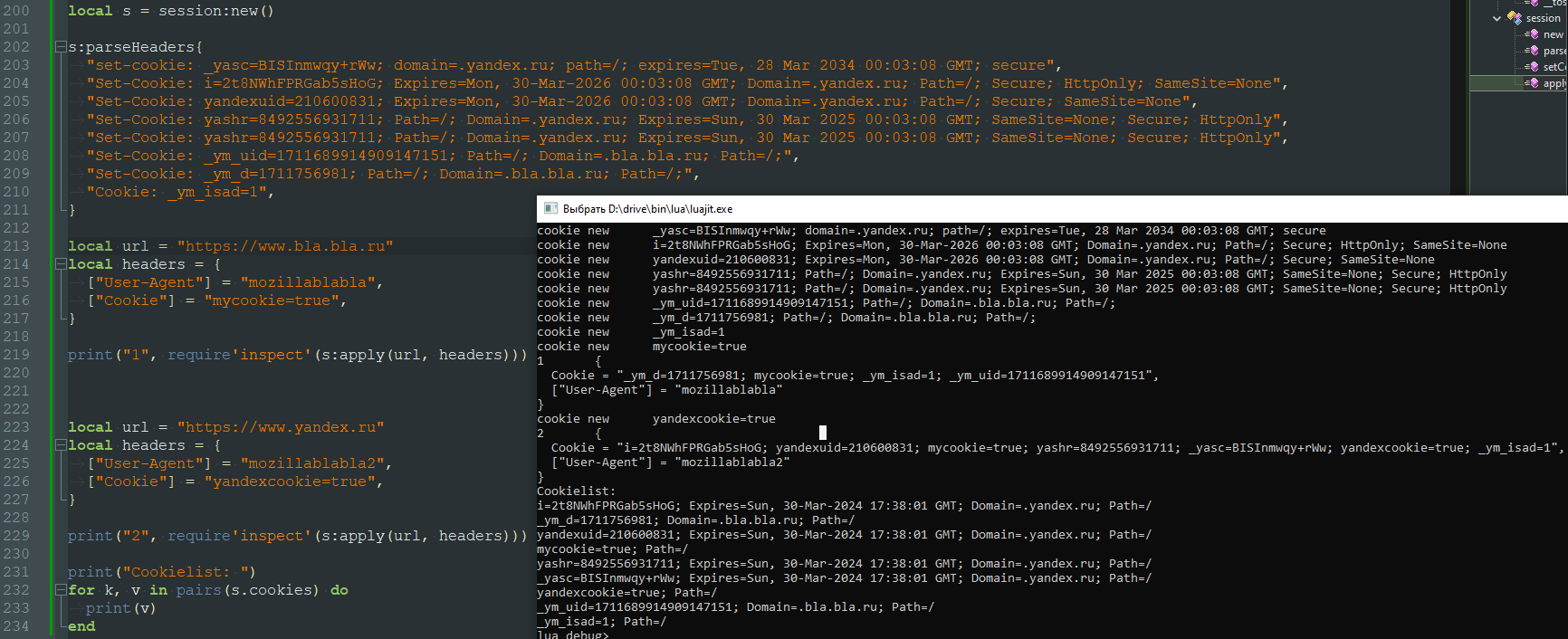Click the session class icon in the outline
Screen dimensions: 1568x639
1514,17
